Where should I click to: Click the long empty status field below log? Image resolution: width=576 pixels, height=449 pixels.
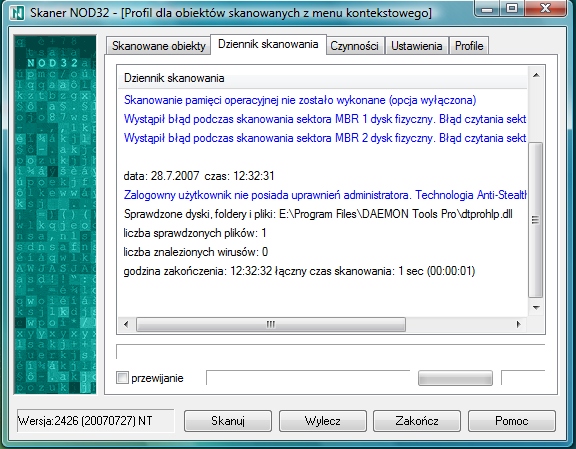click(x=330, y=352)
